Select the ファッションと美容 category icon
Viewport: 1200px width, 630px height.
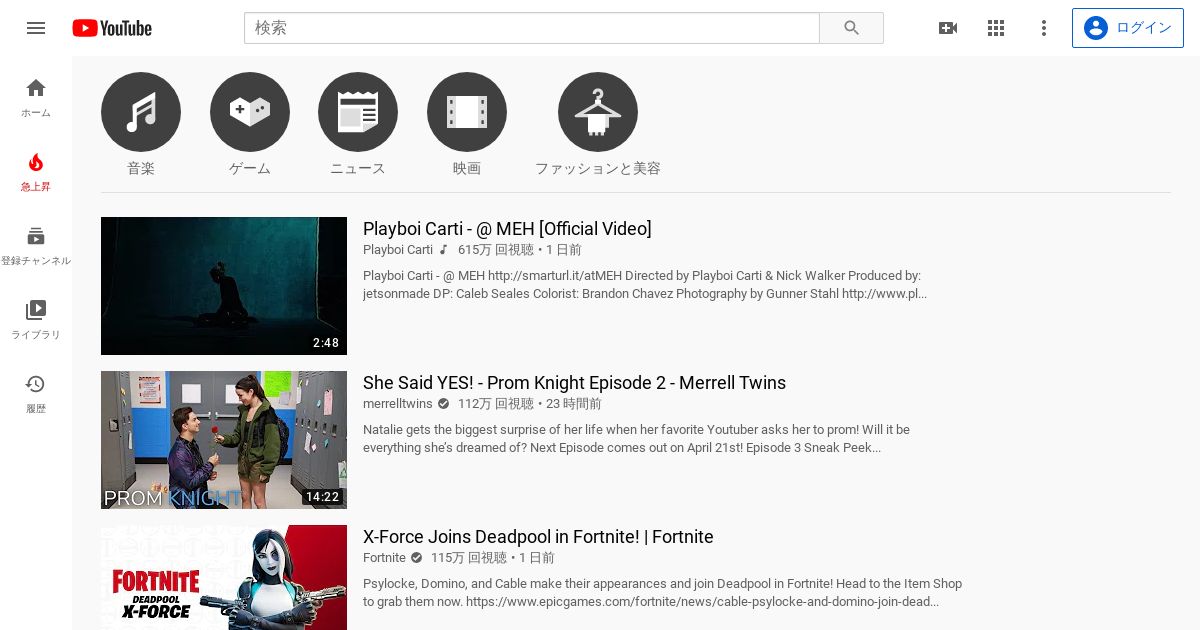pyautogui.click(x=598, y=112)
